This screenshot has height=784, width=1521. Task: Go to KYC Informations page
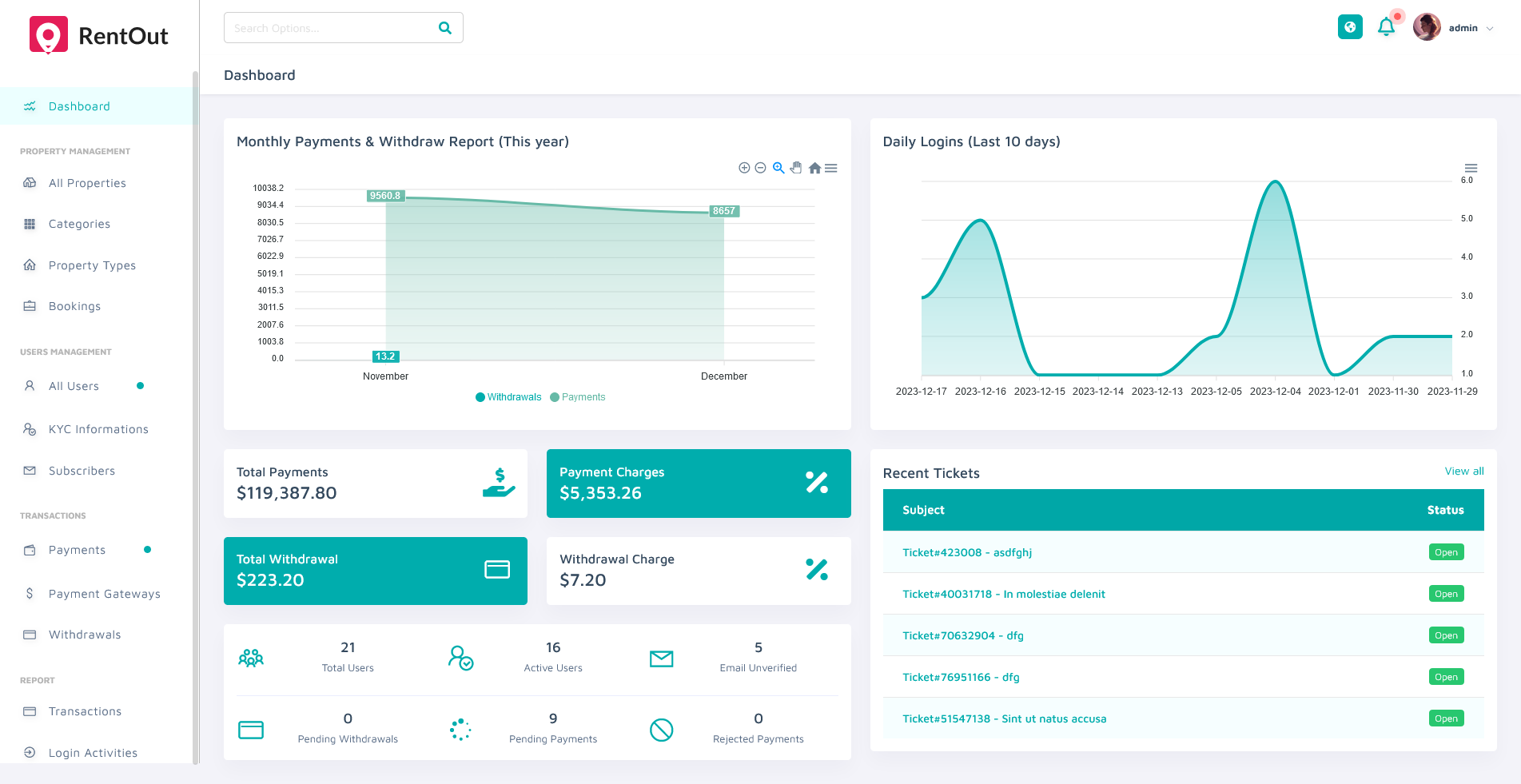[x=98, y=429]
